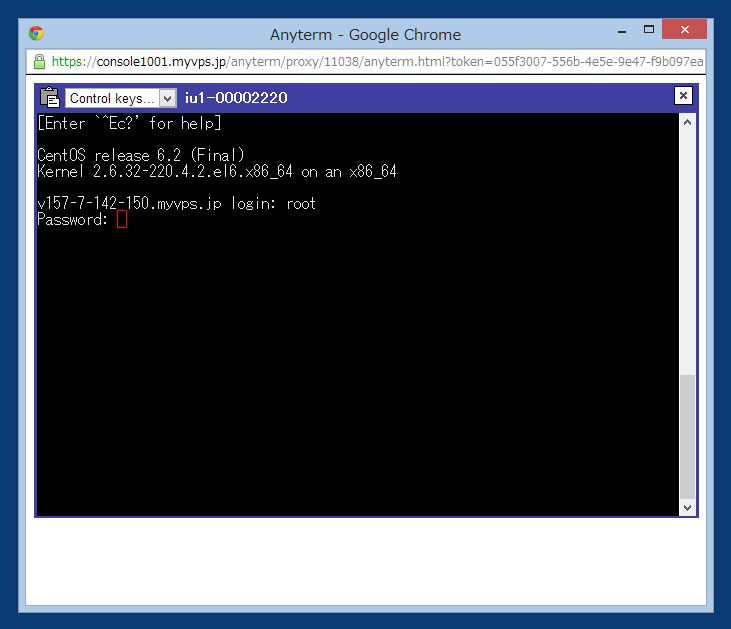
Task: Click the paste clipboard icon in Anyterm
Action: coord(49,97)
